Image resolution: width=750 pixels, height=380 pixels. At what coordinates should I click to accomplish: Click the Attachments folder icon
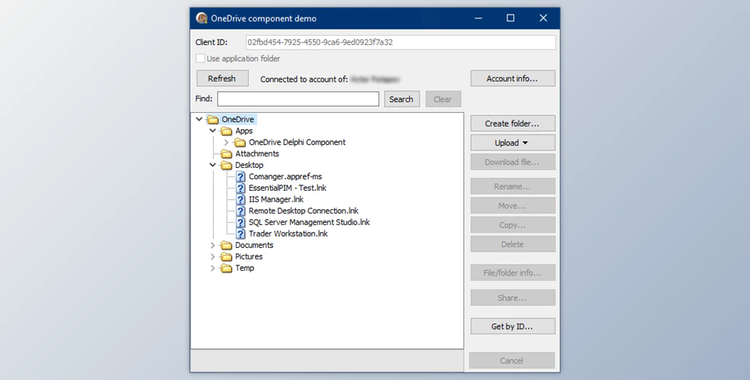click(x=226, y=154)
